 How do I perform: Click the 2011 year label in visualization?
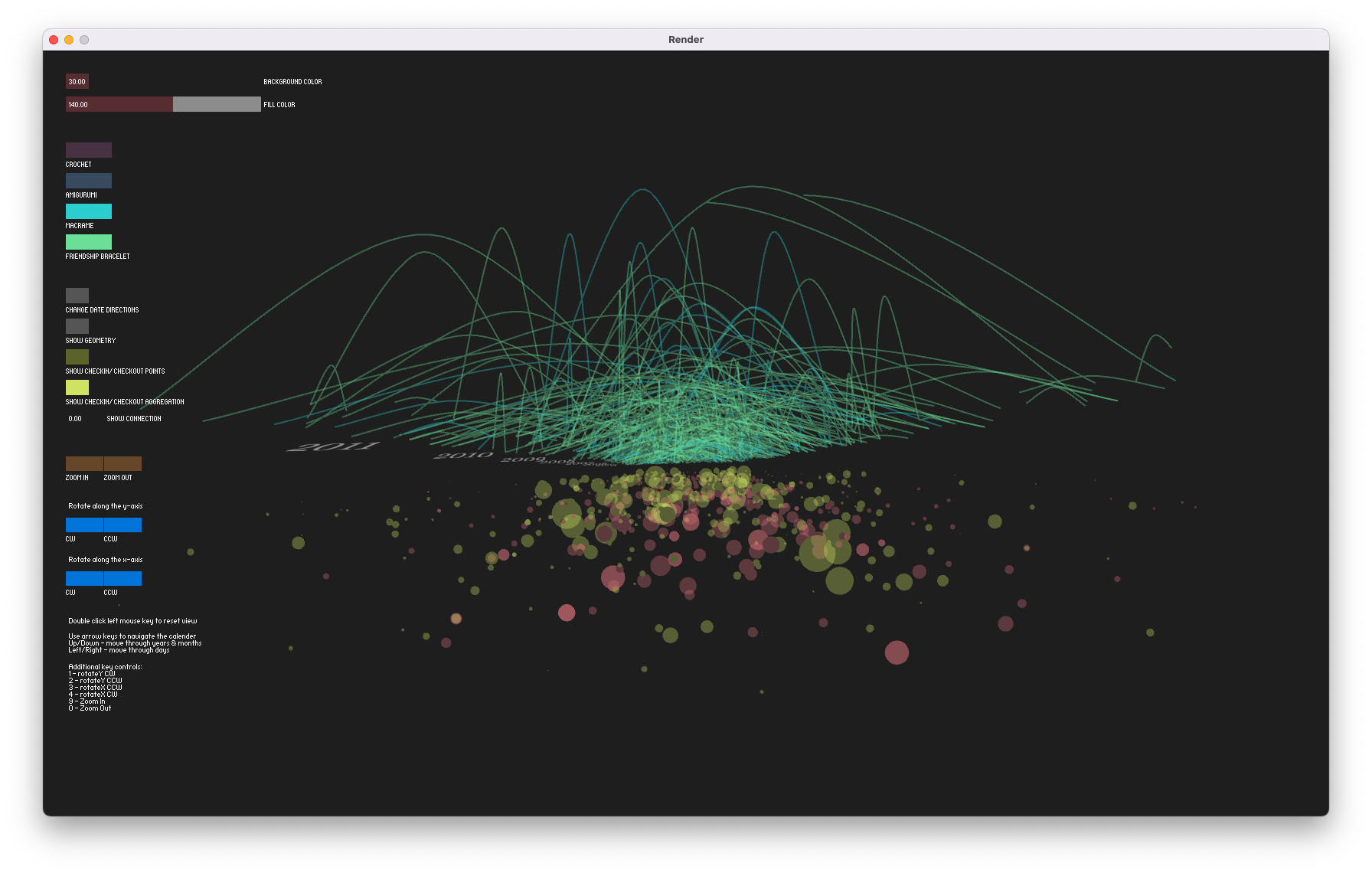pyautogui.click(x=333, y=446)
